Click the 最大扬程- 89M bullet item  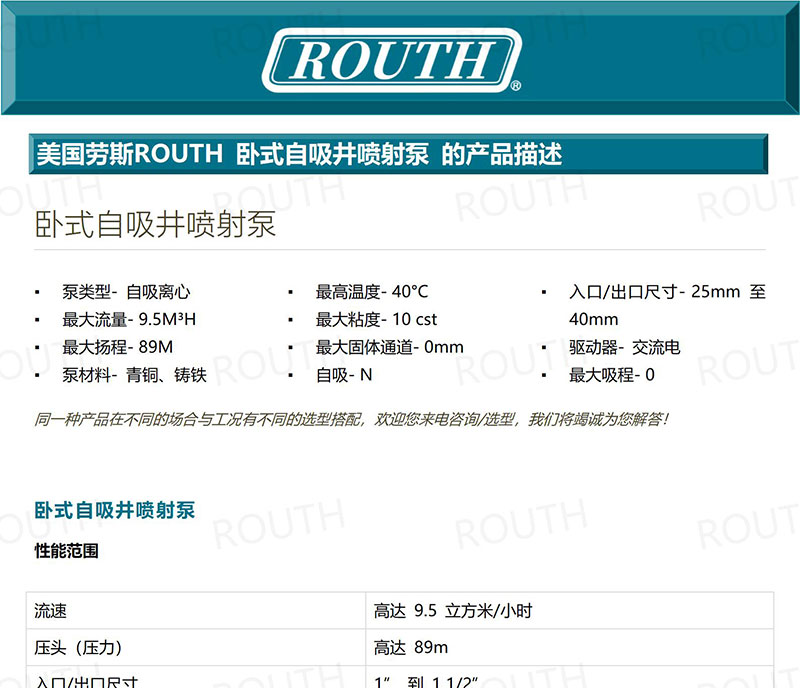point(118,348)
